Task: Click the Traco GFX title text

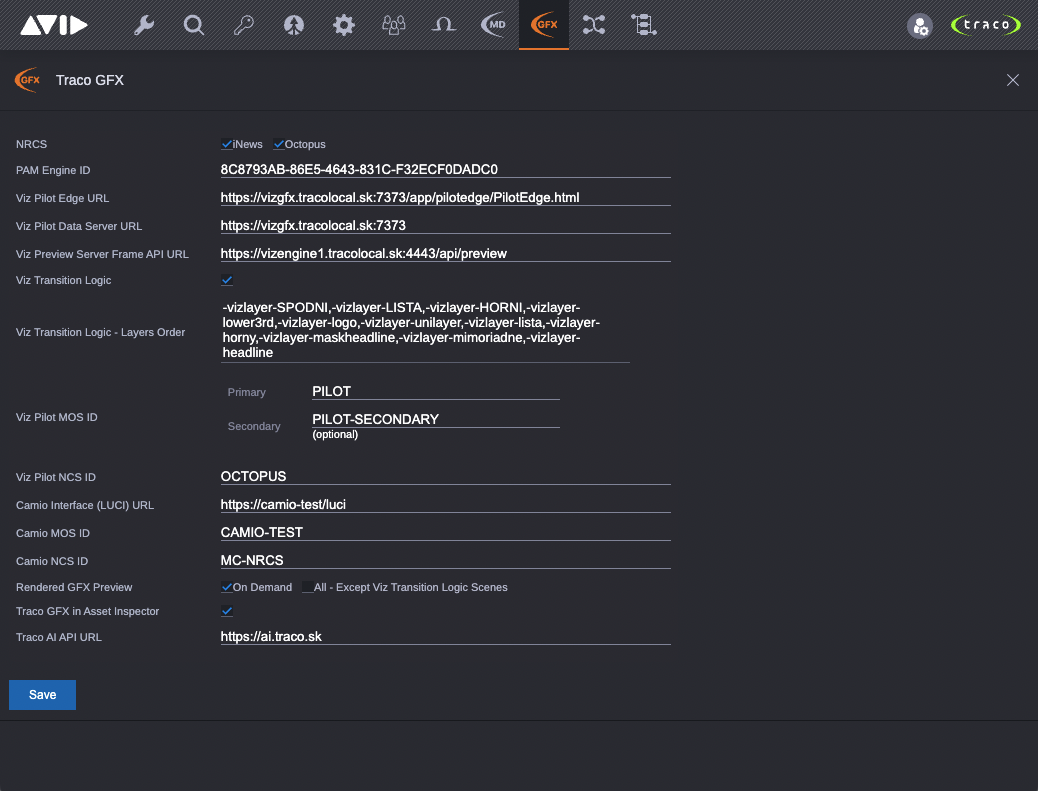Action: pos(89,80)
